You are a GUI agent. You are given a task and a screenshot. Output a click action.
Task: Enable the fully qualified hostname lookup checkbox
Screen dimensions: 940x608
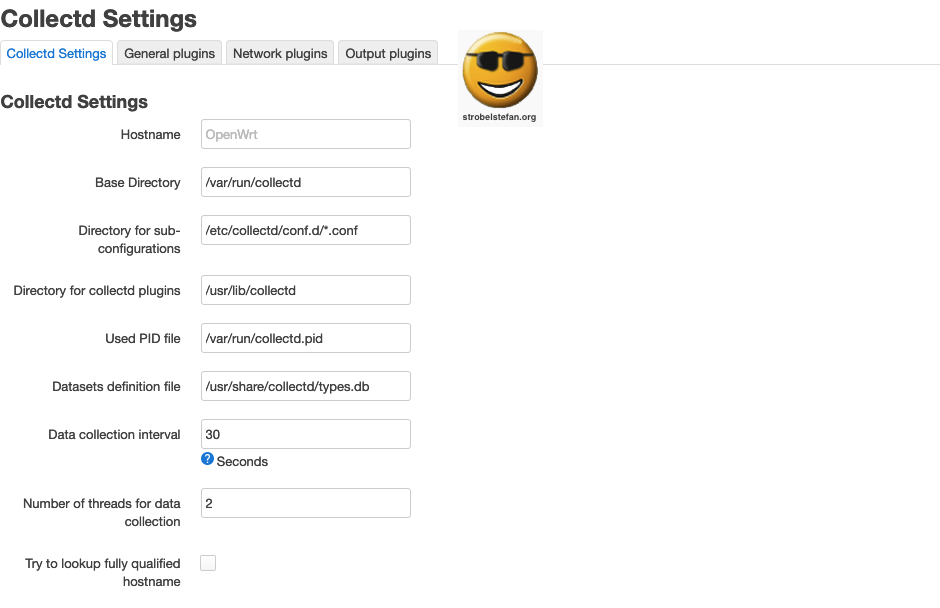tap(208, 563)
